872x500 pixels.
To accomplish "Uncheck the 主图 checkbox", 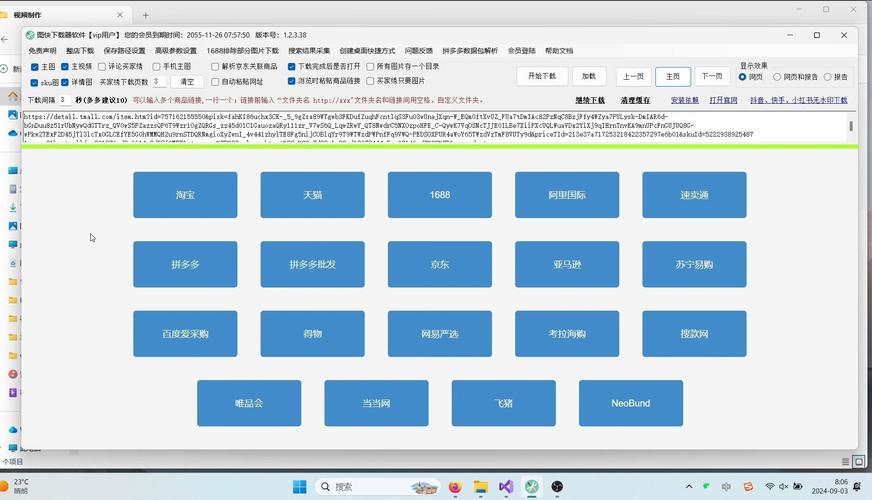I will click(x=34, y=67).
